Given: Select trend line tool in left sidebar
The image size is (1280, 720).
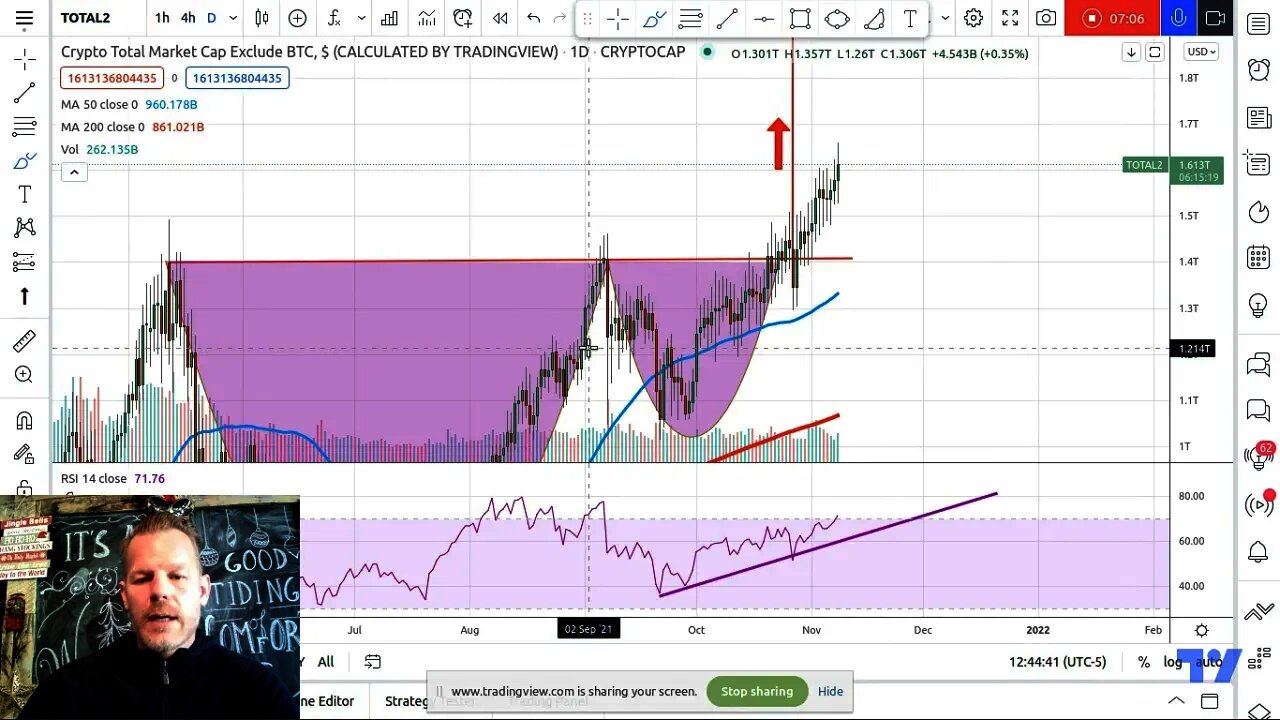Looking at the screenshot, I should point(25,93).
